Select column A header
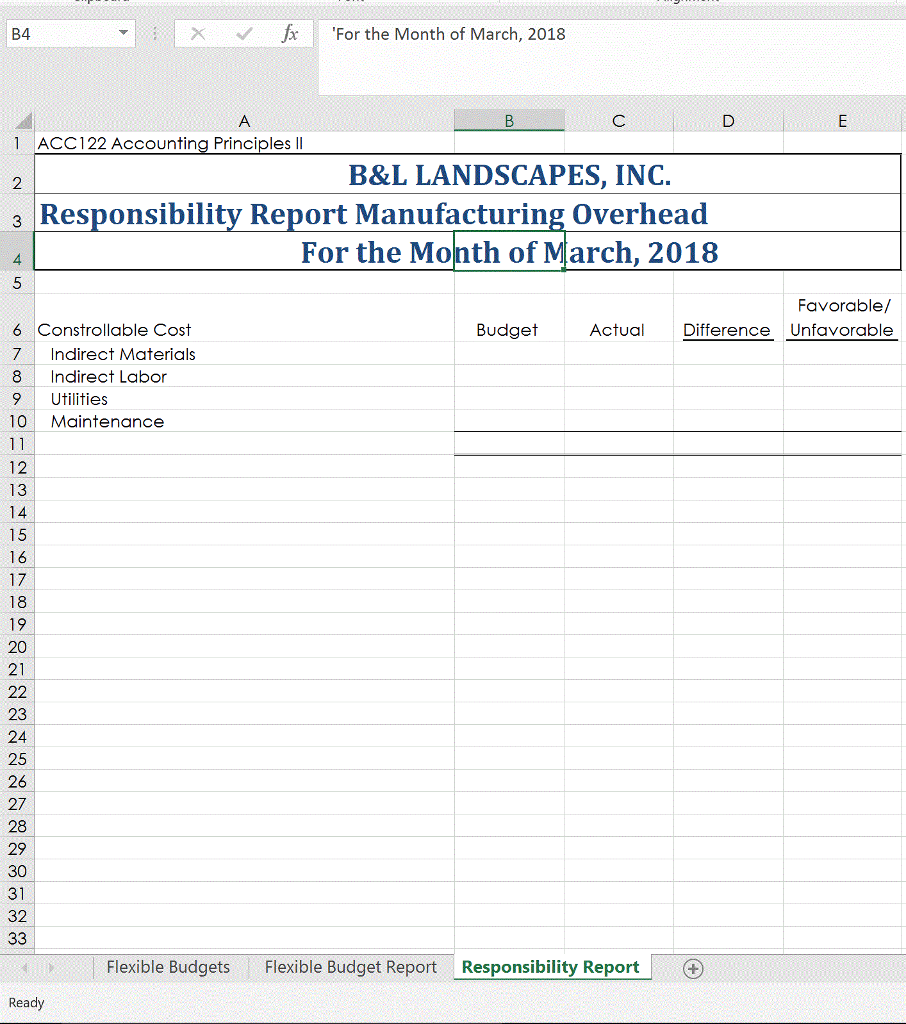Viewport: 906px width, 1024px height. (x=244, y=121)
